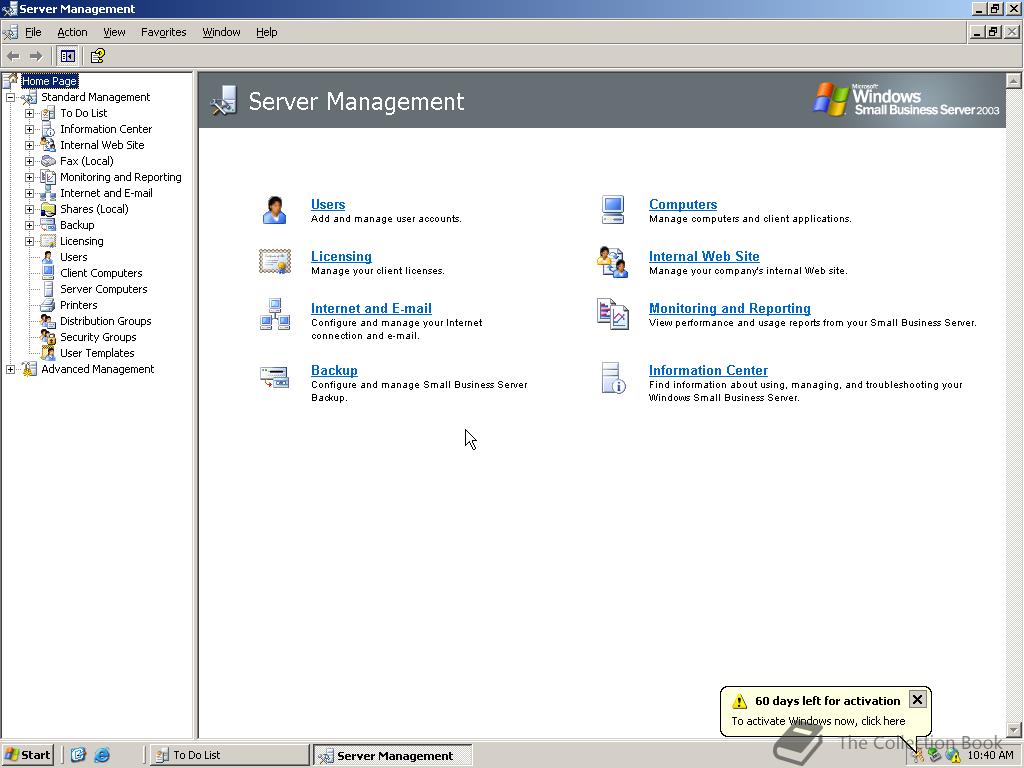
Task: Open the File menu
Action: click(33, 32)
